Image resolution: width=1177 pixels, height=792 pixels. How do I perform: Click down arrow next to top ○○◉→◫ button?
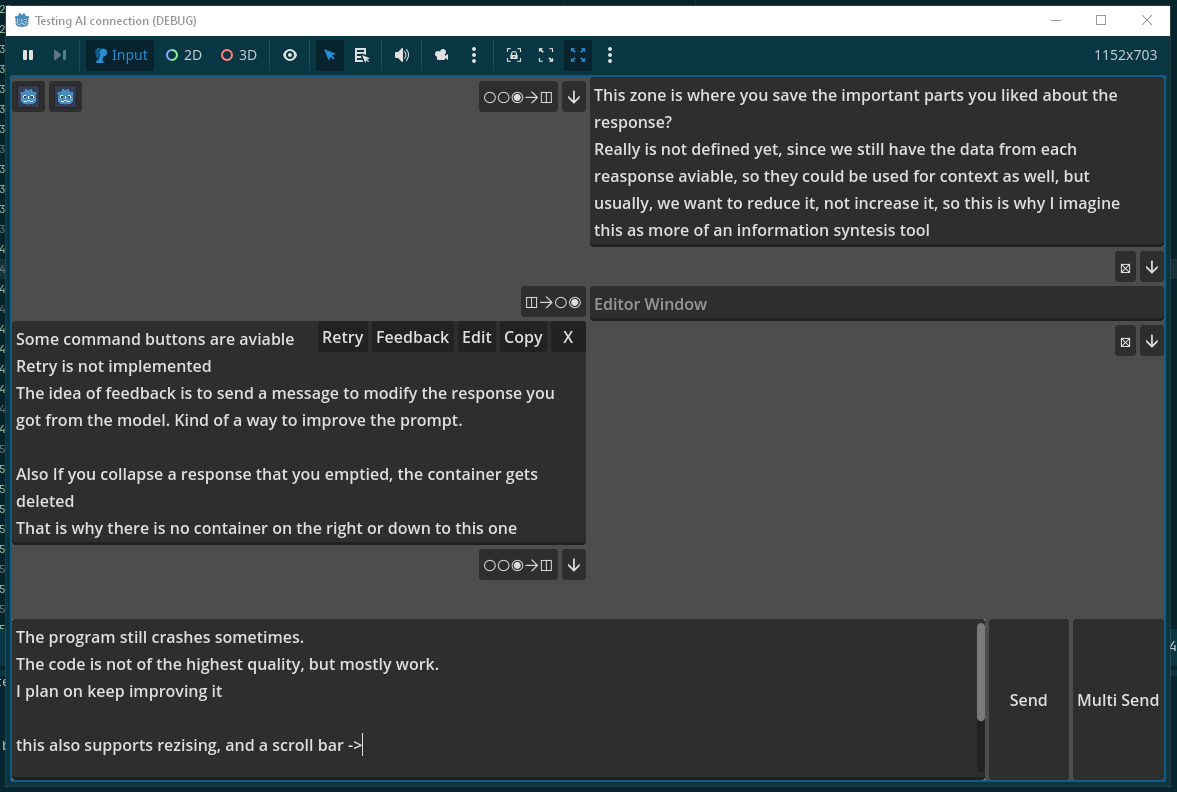click(573, 97)
